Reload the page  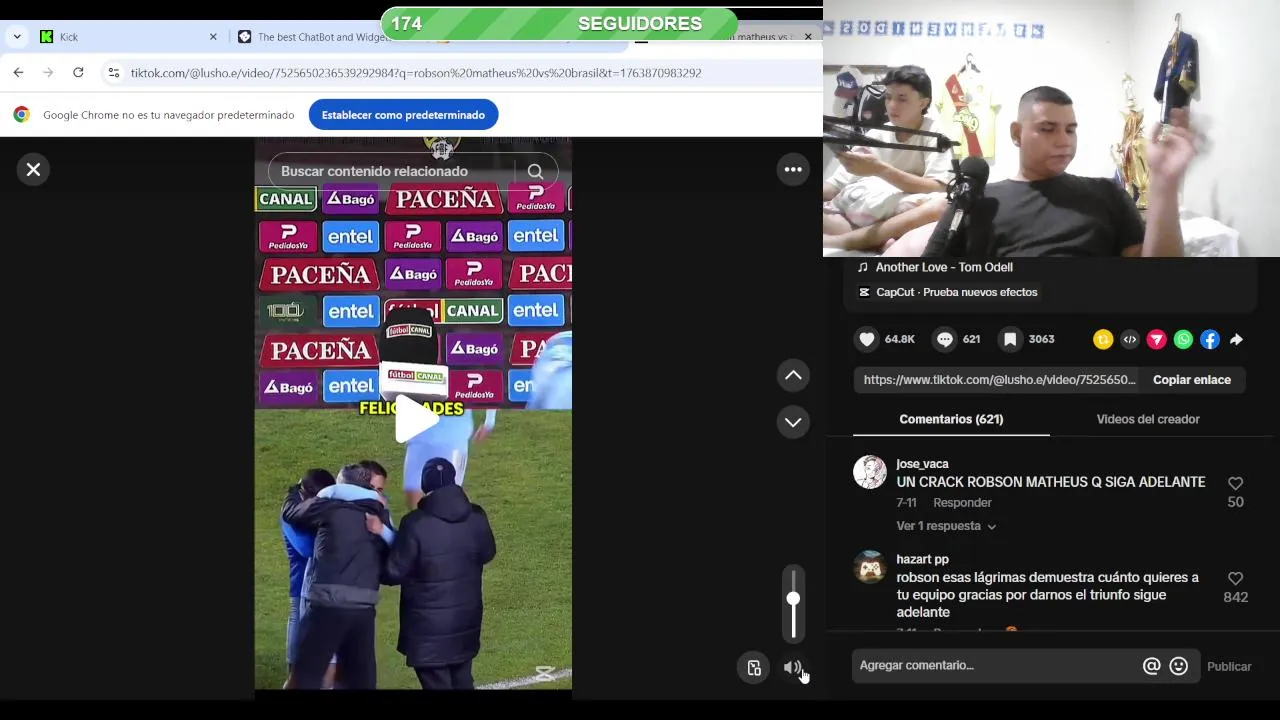click(78, 73)
